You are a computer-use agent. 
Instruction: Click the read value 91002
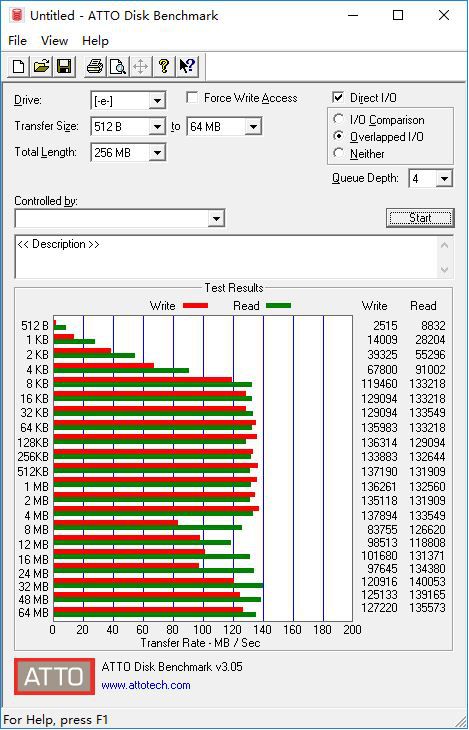430,370
